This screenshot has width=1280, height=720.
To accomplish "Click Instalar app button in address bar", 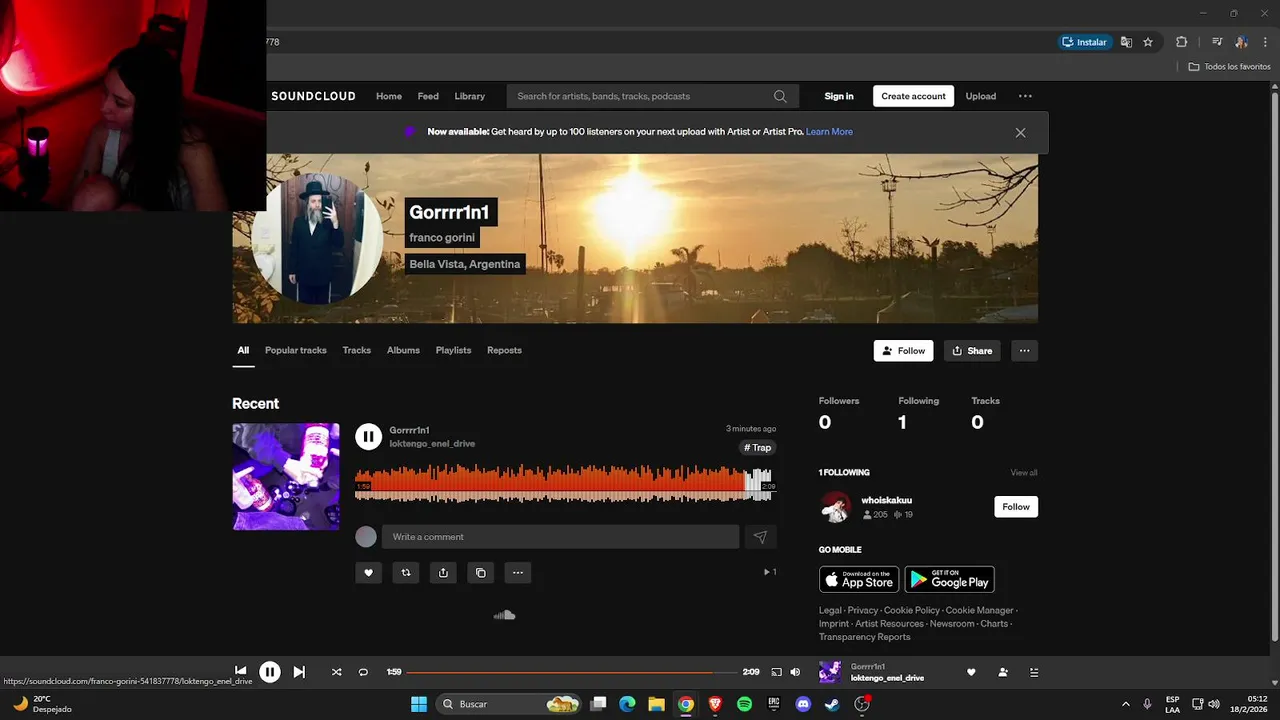I will pyautogui.click(x=1085, y=42).
